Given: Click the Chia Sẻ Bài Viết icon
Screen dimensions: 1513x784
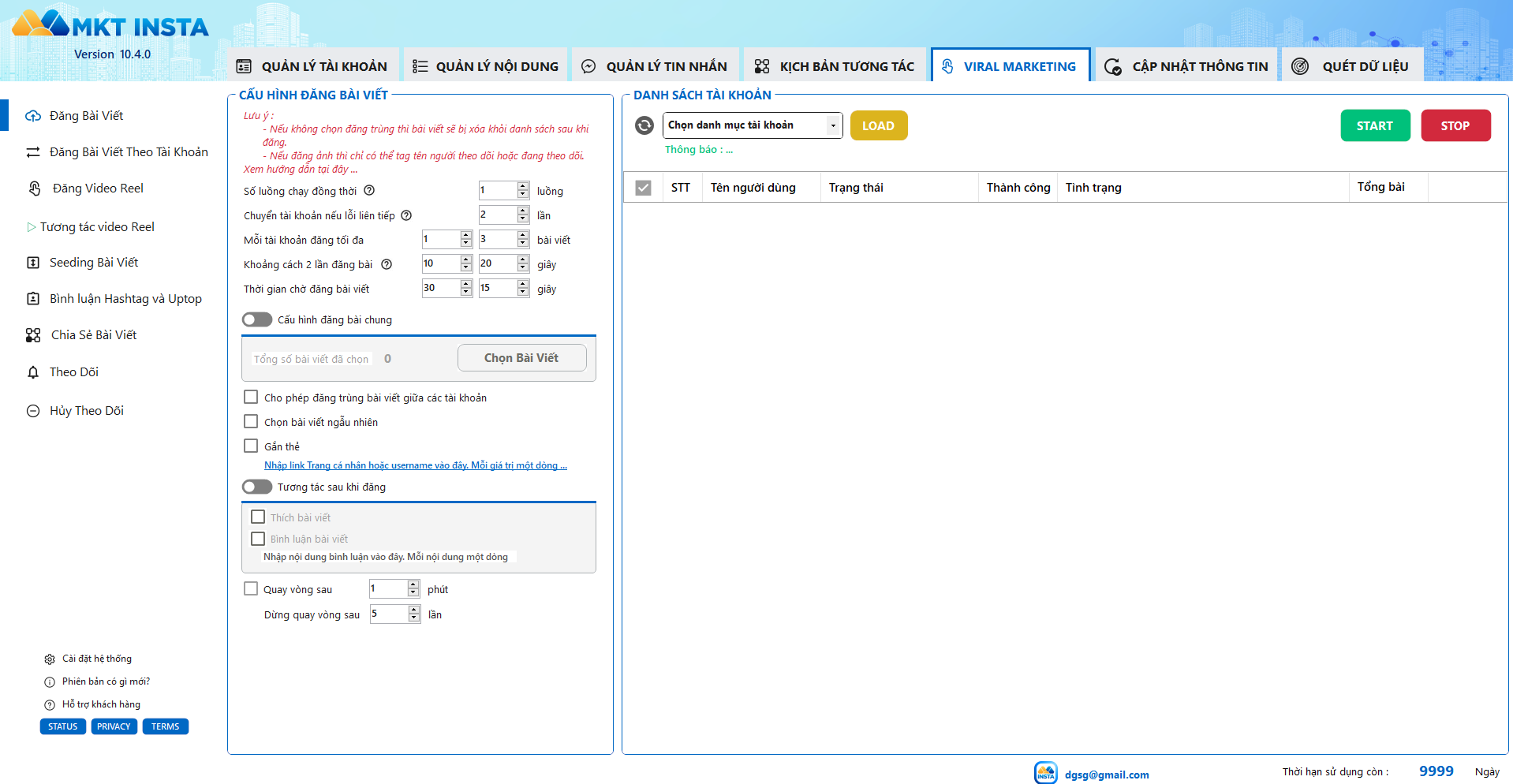Looking at the screenshot, I should 33,335.
